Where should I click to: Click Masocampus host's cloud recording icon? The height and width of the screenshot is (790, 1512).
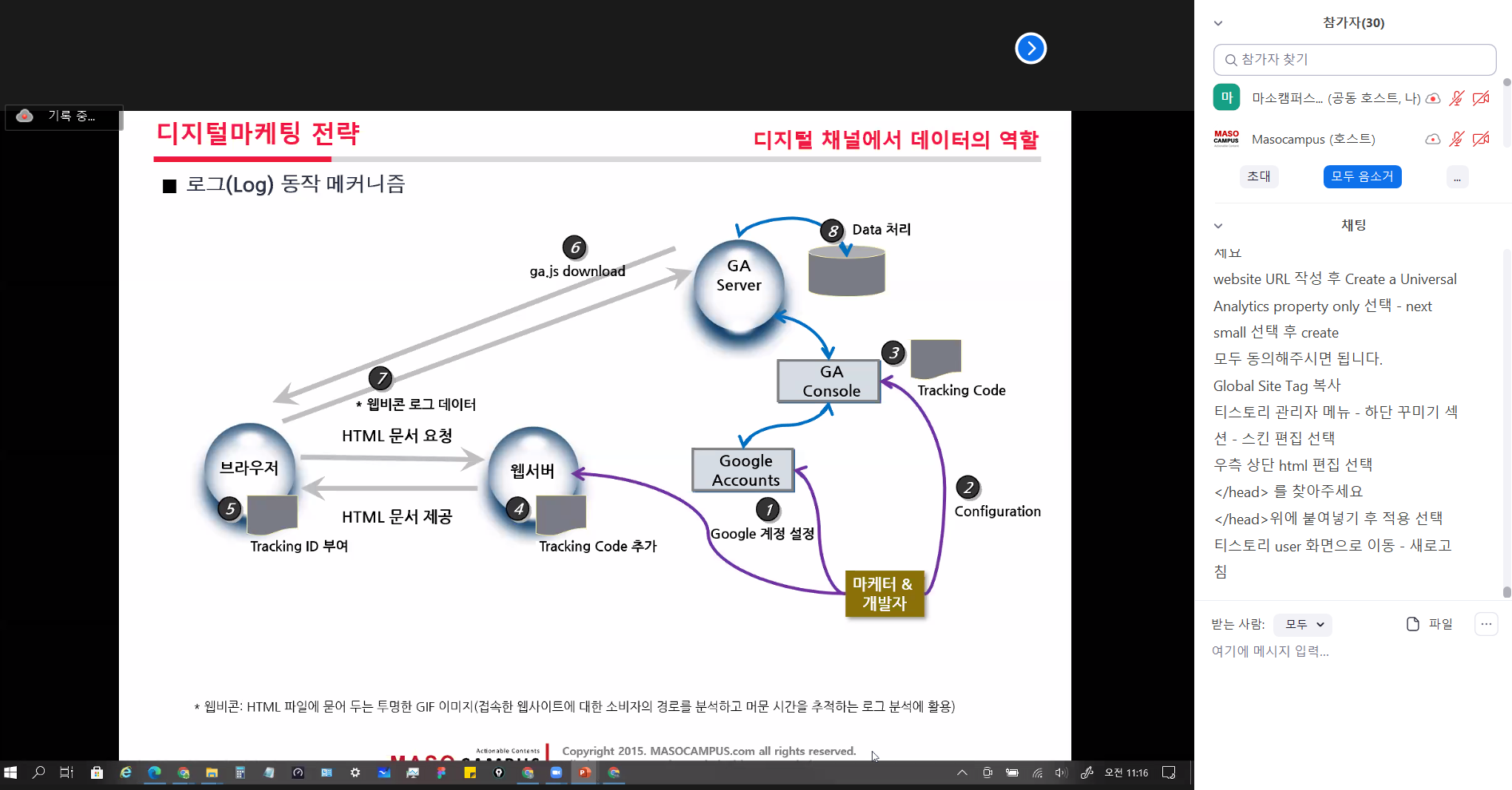pos(1433,140)
